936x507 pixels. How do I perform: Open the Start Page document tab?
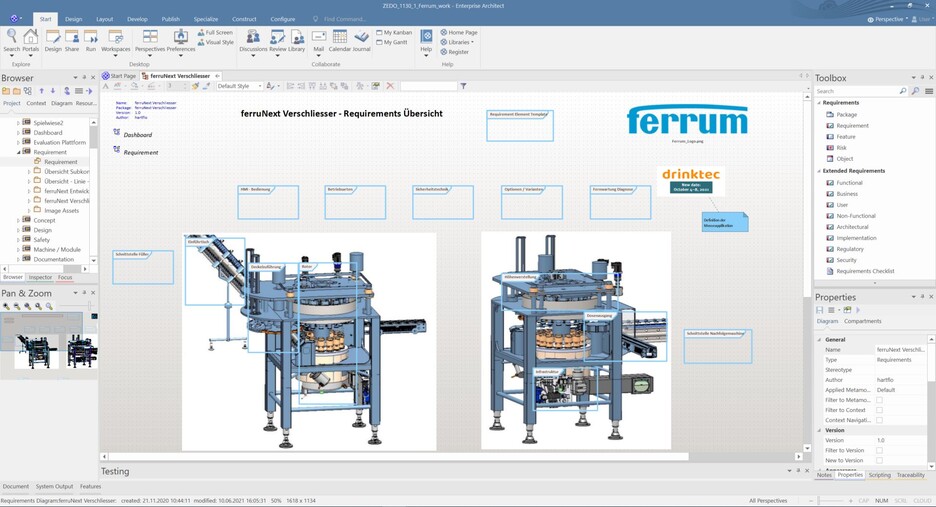click(x=119, y=76)
